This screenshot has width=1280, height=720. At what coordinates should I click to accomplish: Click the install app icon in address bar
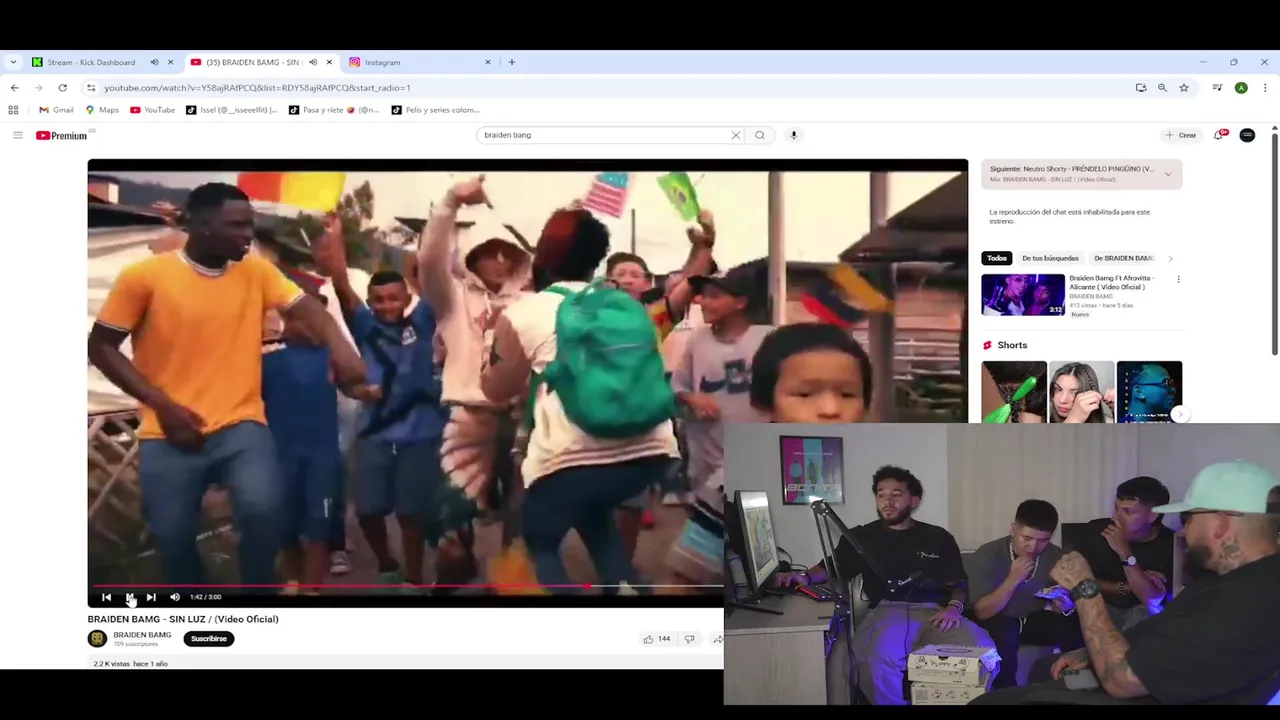click(1141, 88)
